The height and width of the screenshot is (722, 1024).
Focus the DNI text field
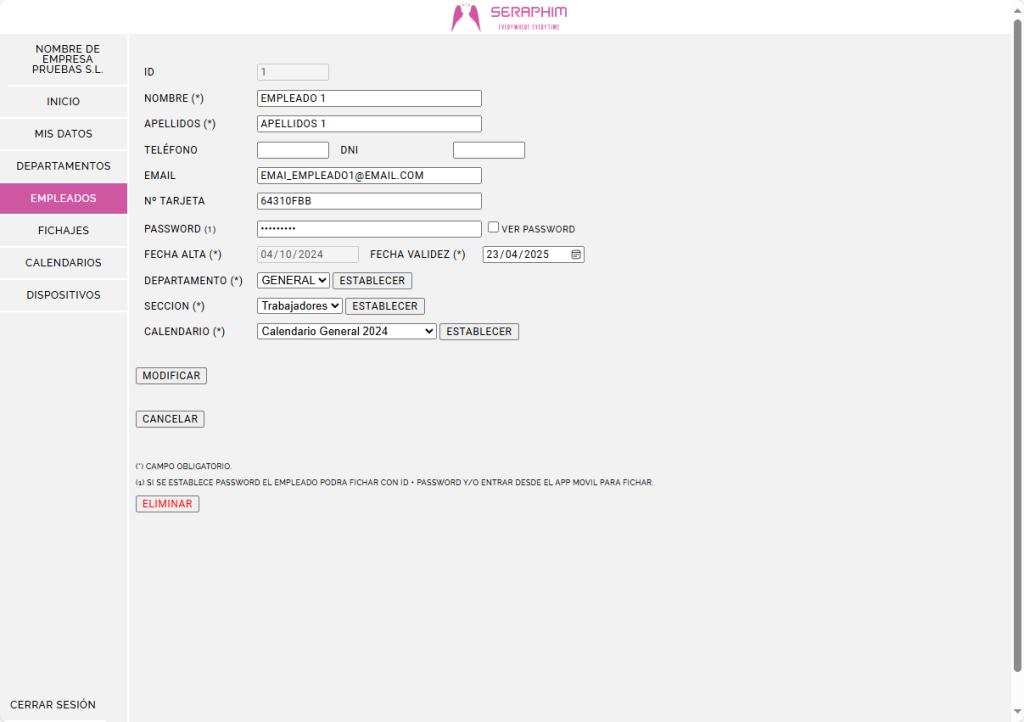[x=488, y=151]
